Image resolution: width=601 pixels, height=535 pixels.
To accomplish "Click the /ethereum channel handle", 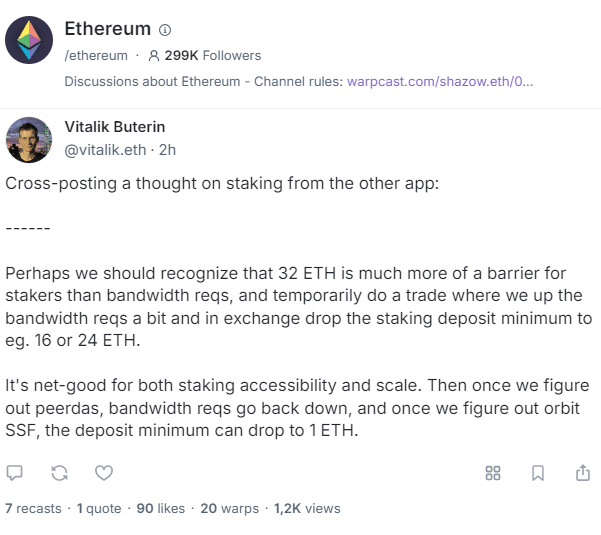I will click(96, 56).
